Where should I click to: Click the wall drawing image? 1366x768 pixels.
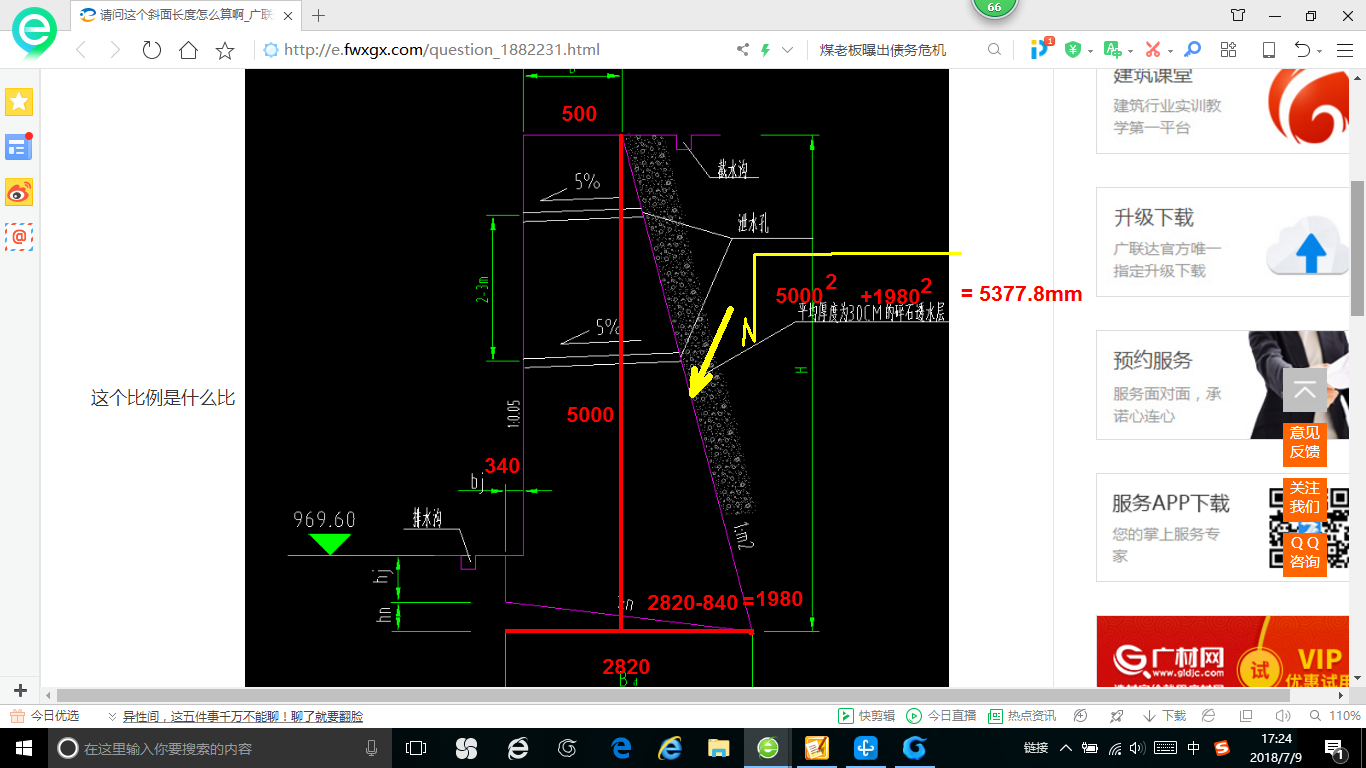pos(597,377)
